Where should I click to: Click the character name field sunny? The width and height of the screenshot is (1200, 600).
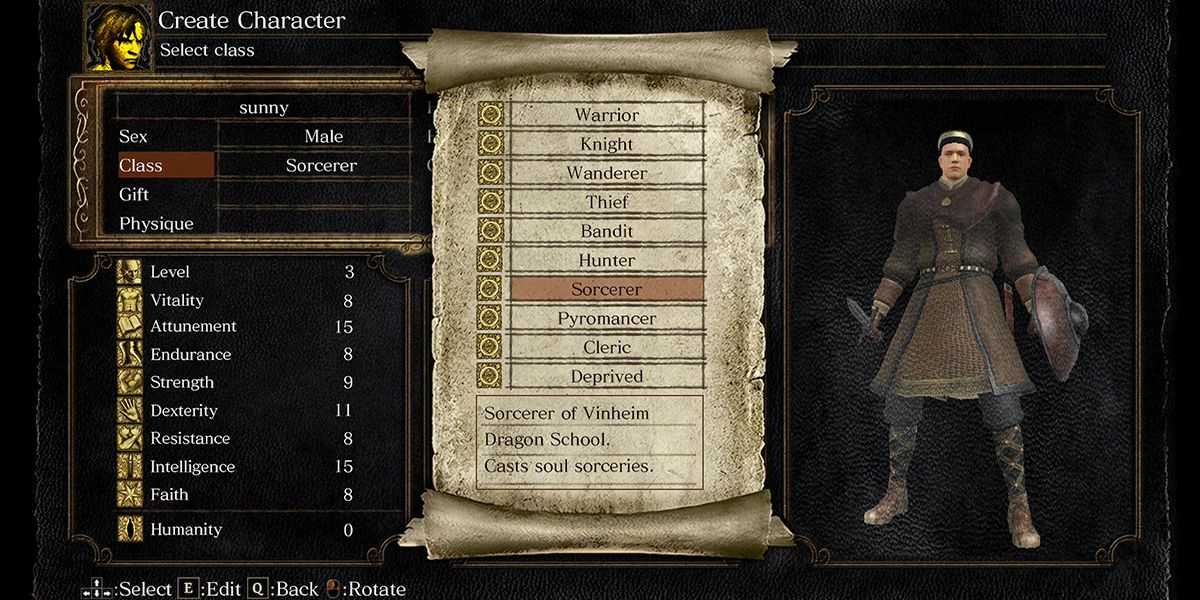coord(264,107)
